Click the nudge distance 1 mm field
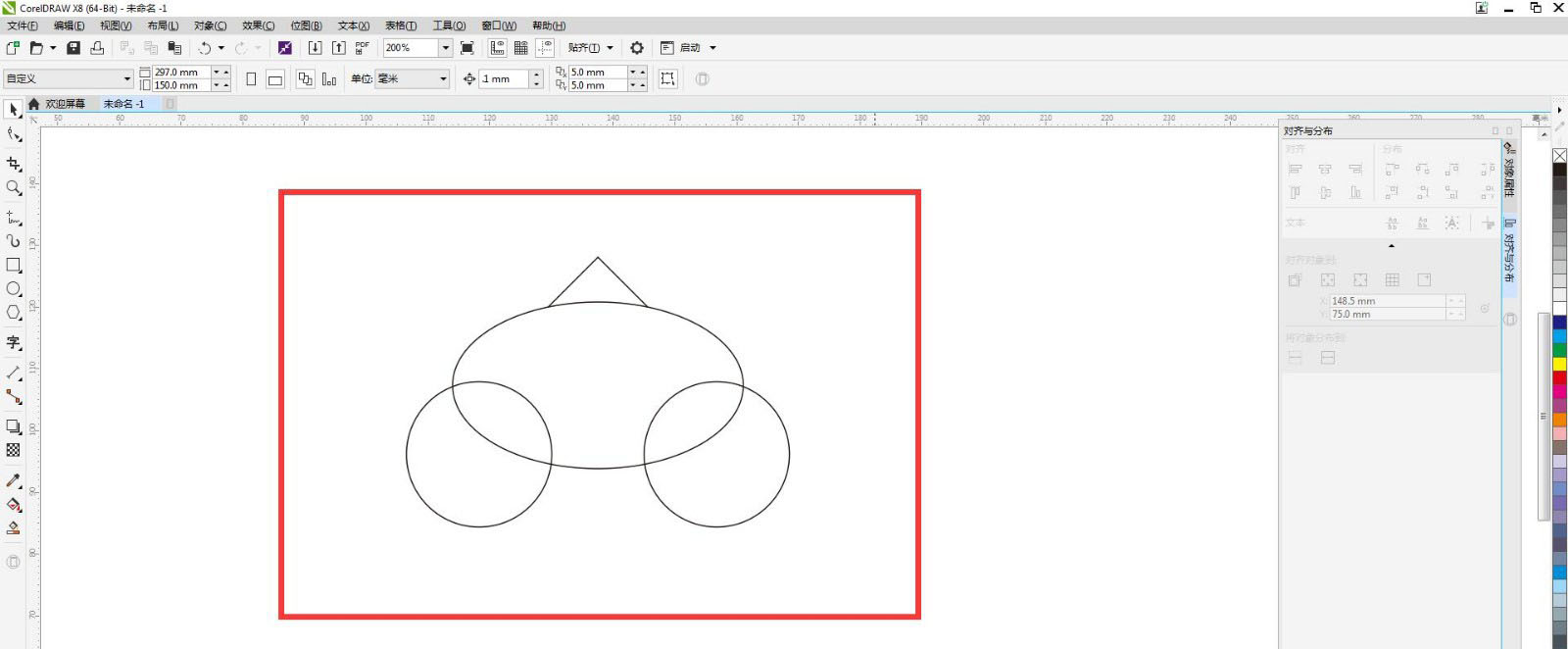 [x=504, y=79]
